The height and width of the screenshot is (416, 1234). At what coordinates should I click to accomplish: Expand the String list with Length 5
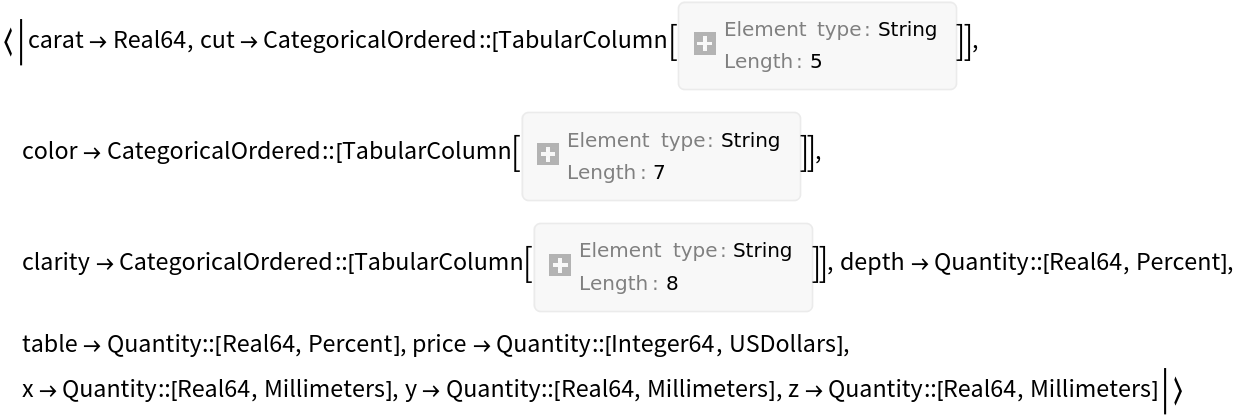(x=705, y=44)
